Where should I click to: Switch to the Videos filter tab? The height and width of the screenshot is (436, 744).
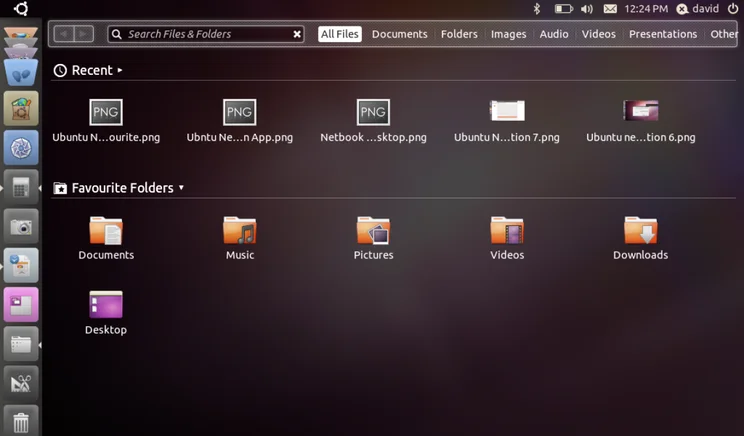tap(598, 34)
